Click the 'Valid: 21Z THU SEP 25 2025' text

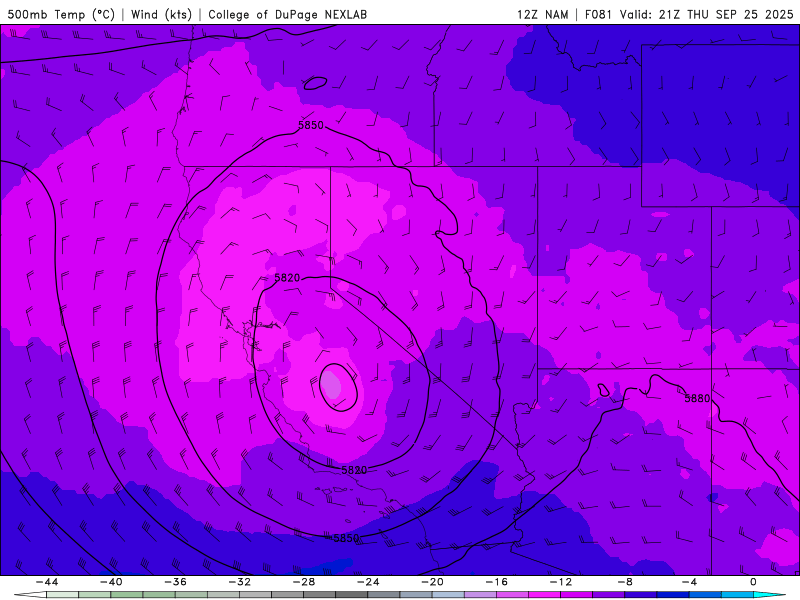[707, 14]
